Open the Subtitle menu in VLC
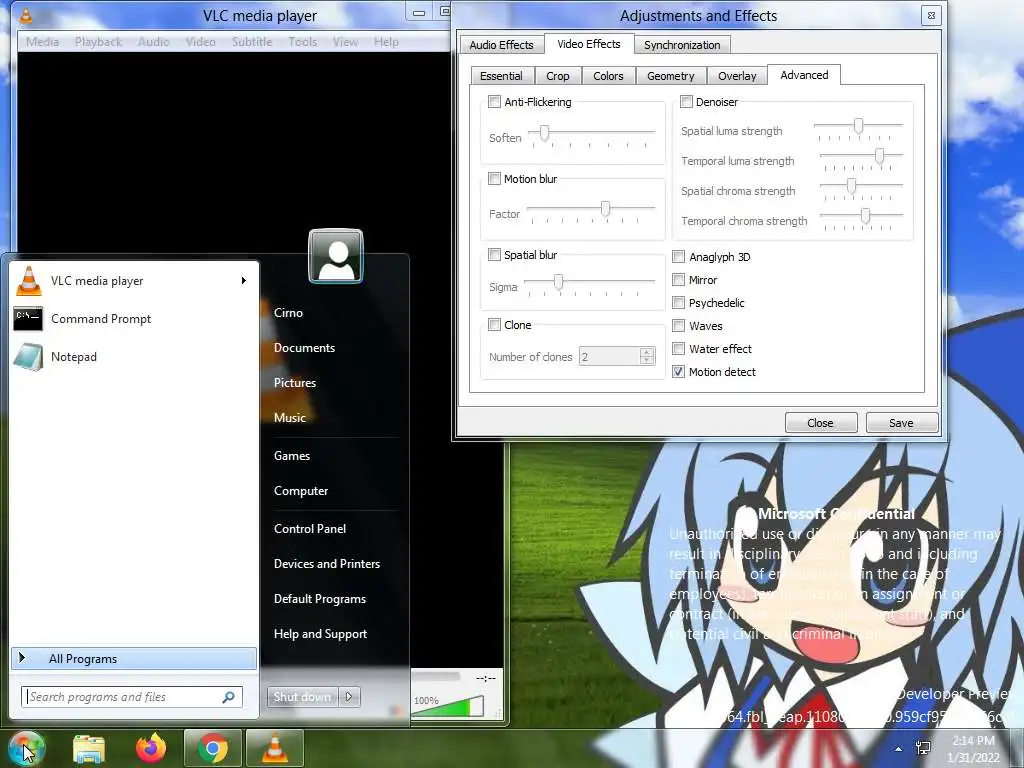The height and width of the screenshot is (768, 1024). (x=251, y=42)
